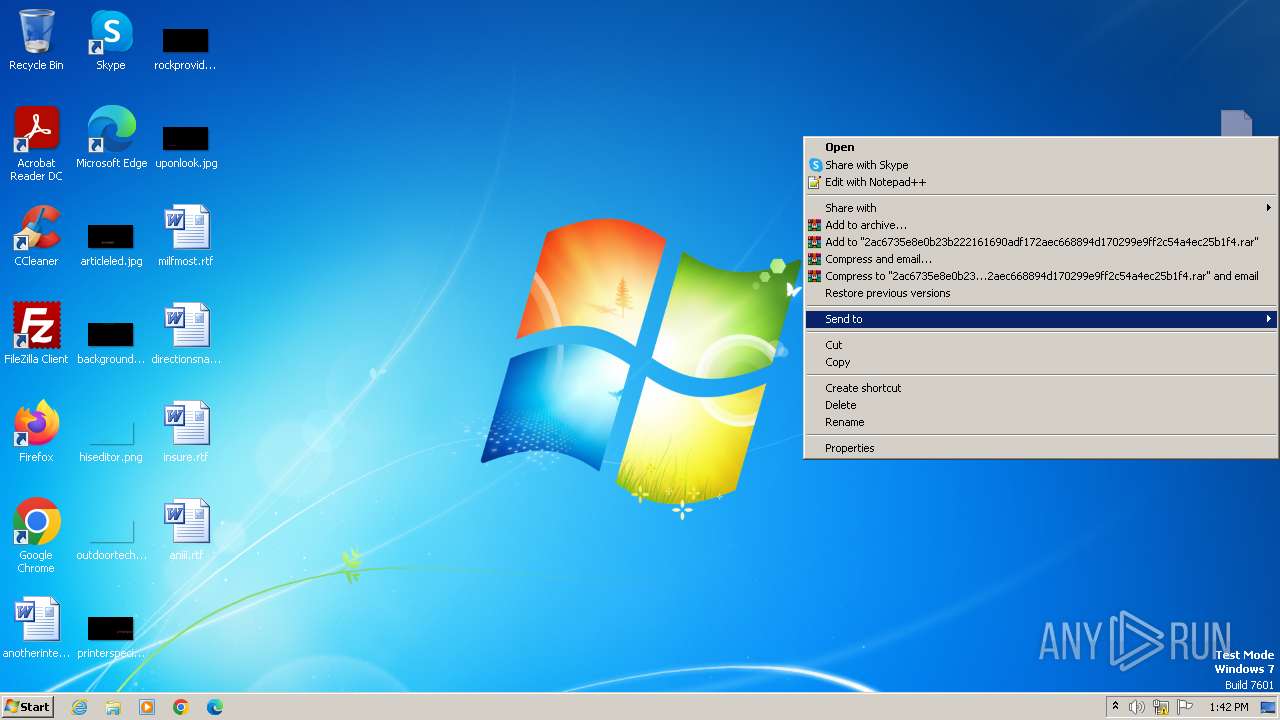Select the FileZilla Client shortcut
Image resolution: width=1280 pixels, height=720 pixels.
point(36,334)
